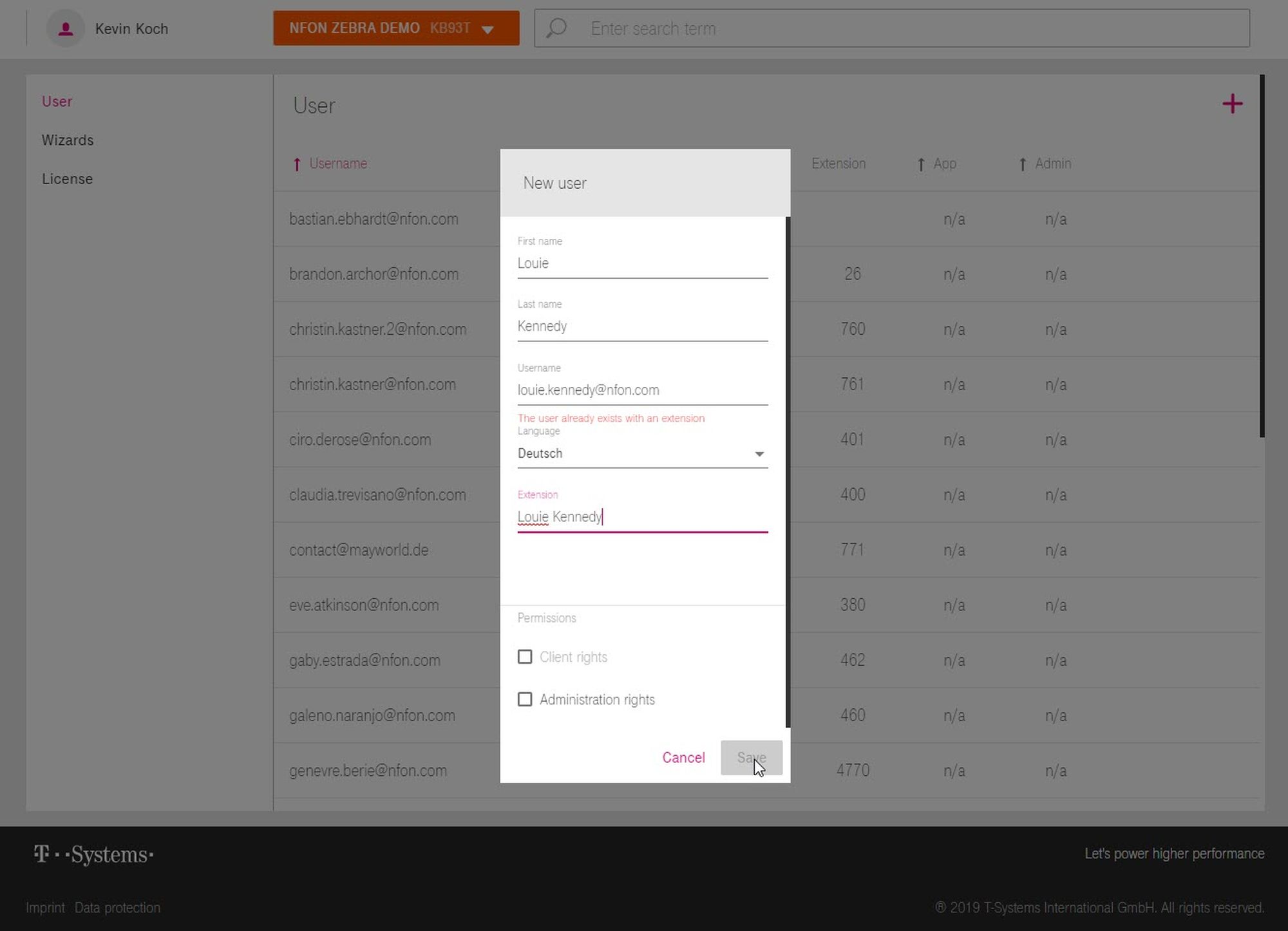1288x931 pixels.
Task: Open the Wizards sidebar menu item
Action: (x=68, y=140)
